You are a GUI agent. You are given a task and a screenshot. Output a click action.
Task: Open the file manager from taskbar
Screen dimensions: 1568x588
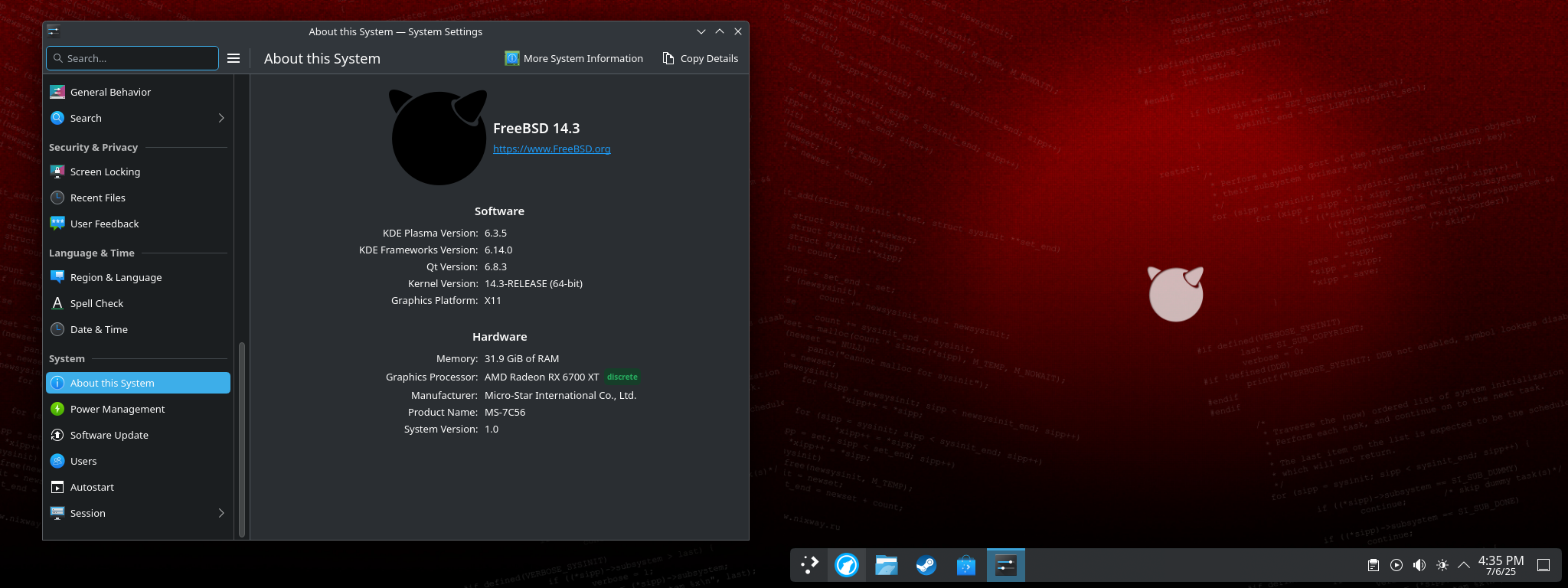pos(887,565)
